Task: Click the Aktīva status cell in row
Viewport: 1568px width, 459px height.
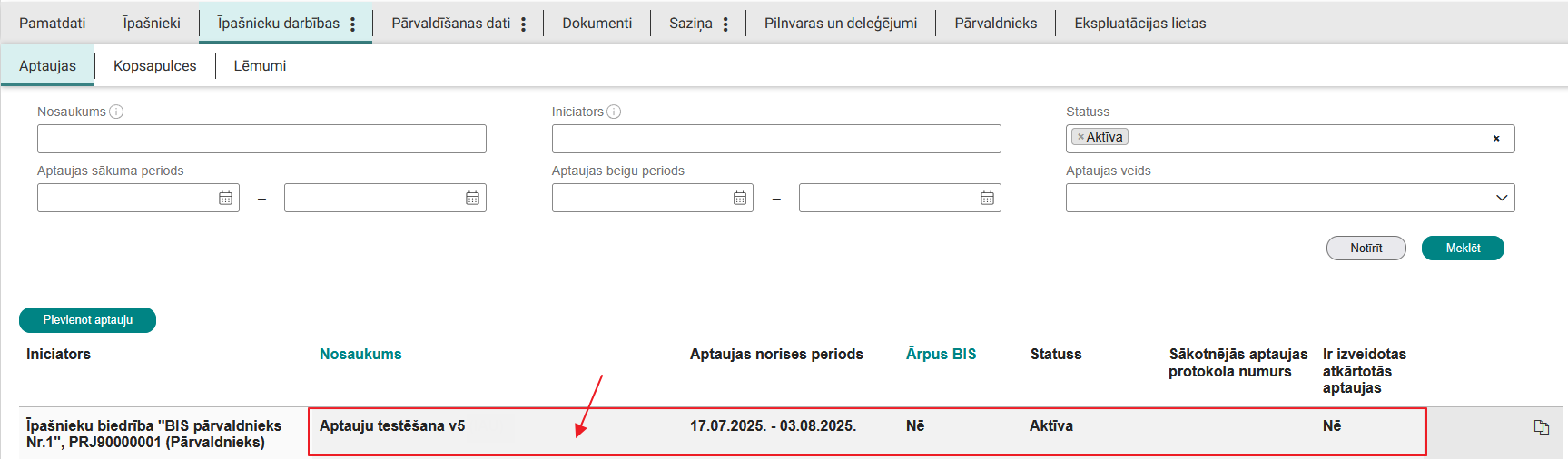Action: click(1051, 425)
